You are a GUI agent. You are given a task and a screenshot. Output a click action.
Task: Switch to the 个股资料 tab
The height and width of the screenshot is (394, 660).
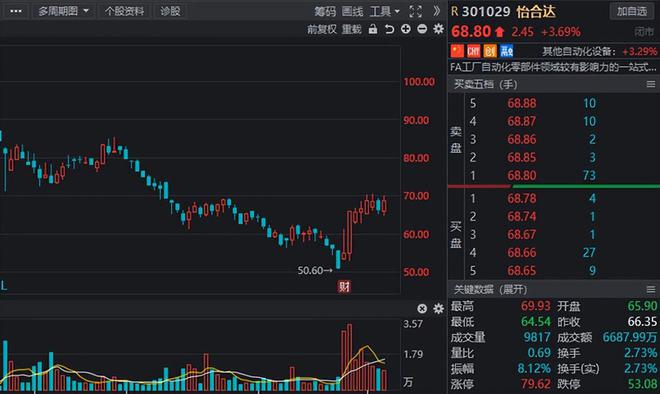124,11
